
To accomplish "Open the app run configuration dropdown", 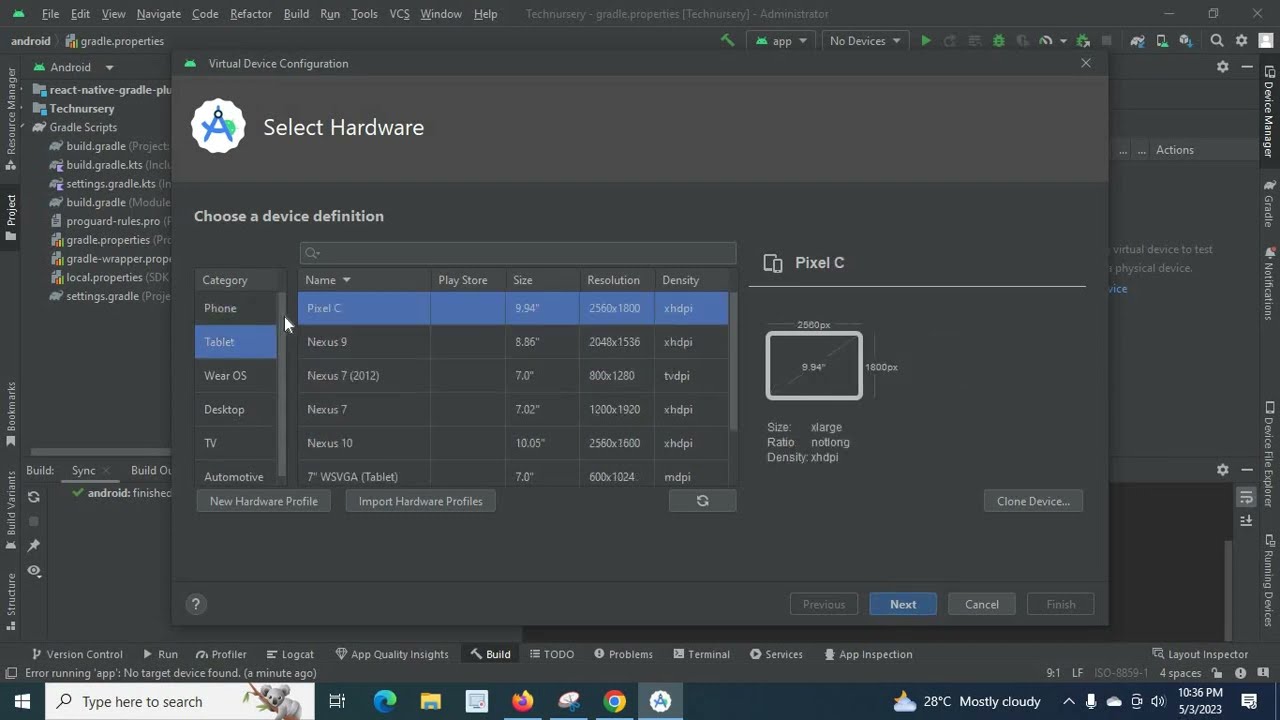I will pyautogui.click(x=782, y=41).
